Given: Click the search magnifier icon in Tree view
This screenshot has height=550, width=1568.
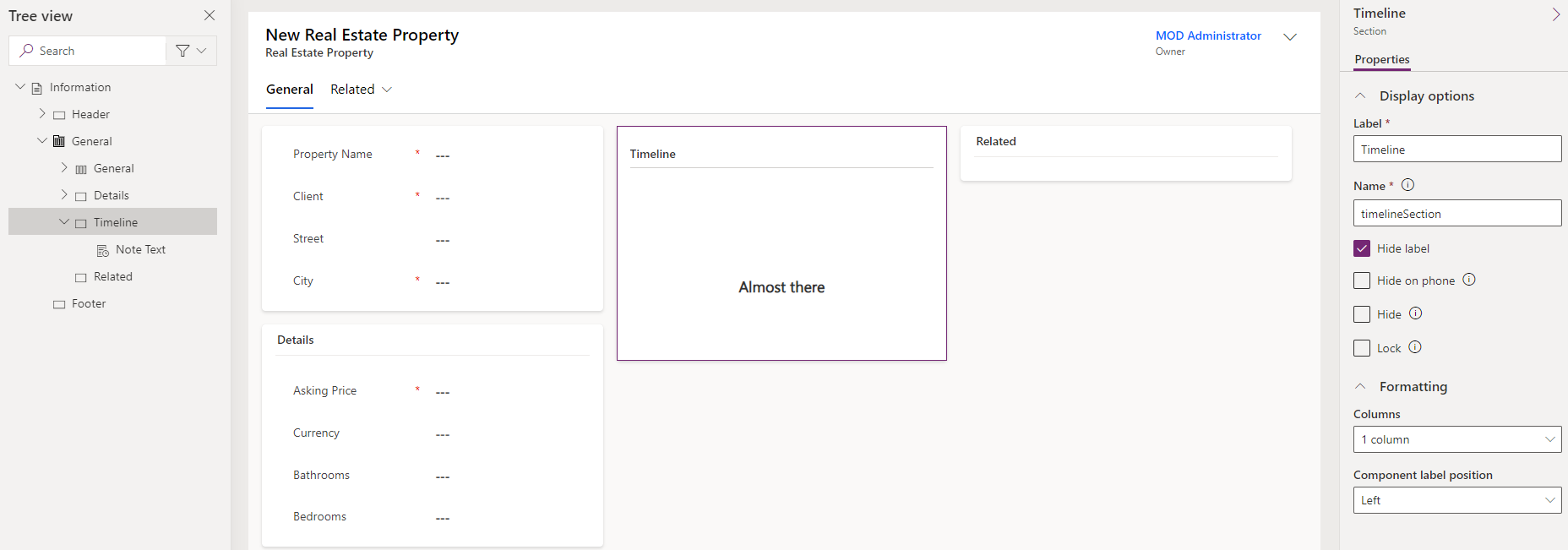Looking at the screenshot, I should pyautogui.click(x=27, y=51).
